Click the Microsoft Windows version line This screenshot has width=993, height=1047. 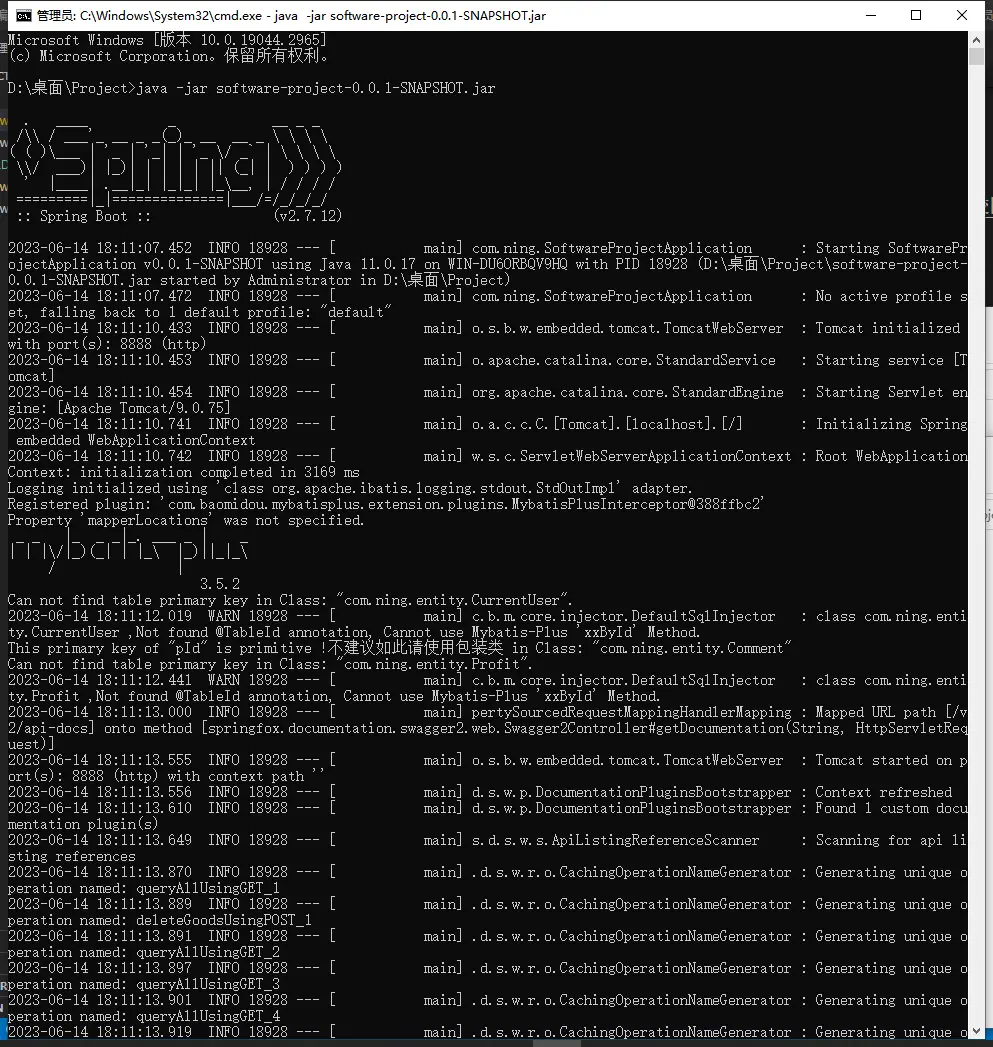pyautogui.click(x=167, y=40)
